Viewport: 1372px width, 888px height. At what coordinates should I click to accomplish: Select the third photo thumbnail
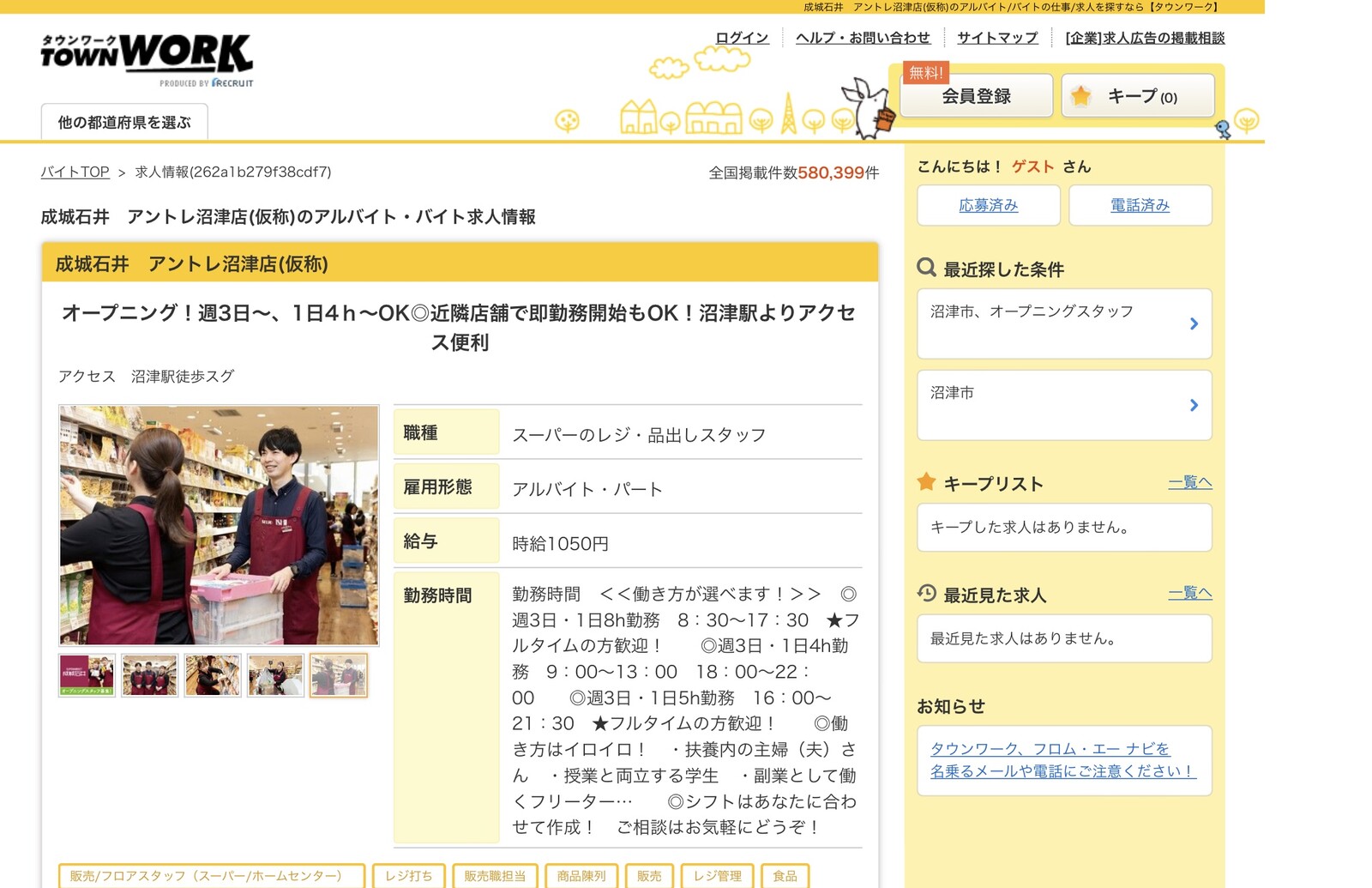click(213, 675)
